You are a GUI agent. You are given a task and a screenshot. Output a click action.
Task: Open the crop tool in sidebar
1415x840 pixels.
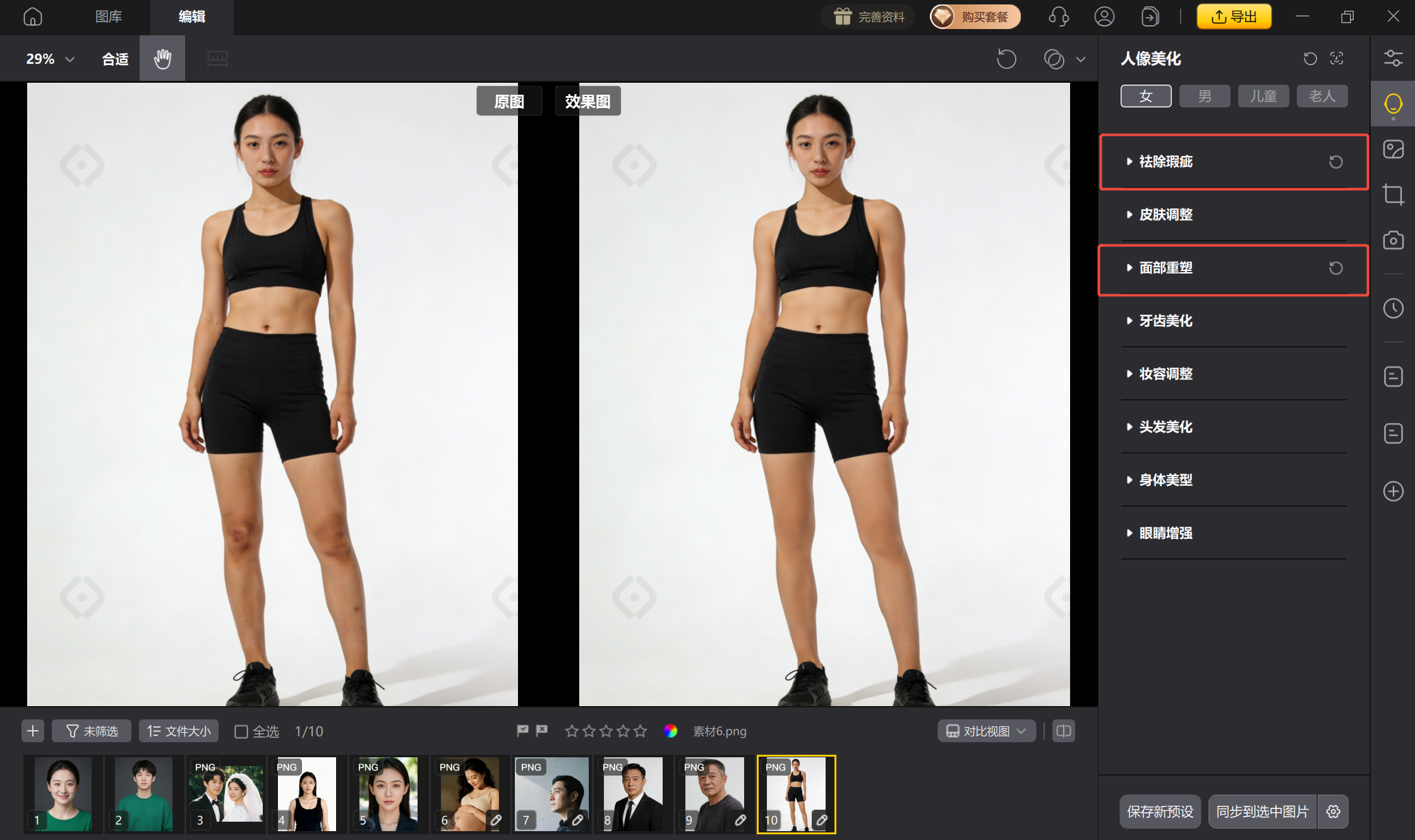[x=1393, y=194]
